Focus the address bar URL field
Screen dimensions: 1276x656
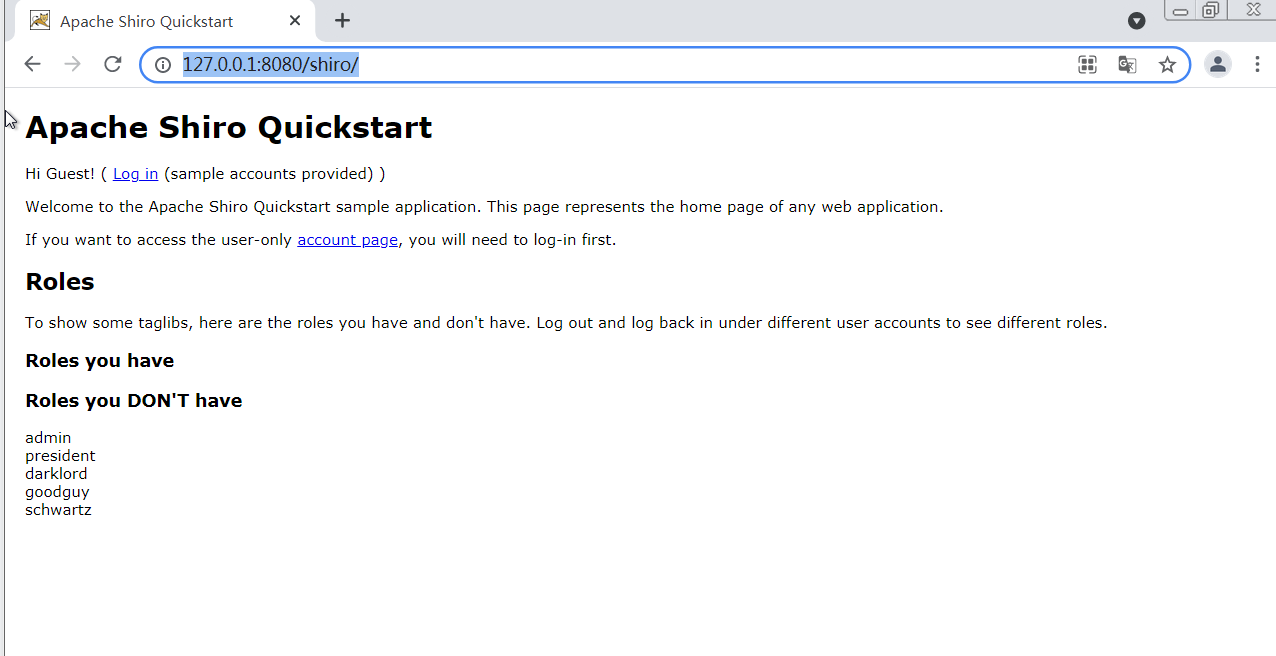coord(600,65)
